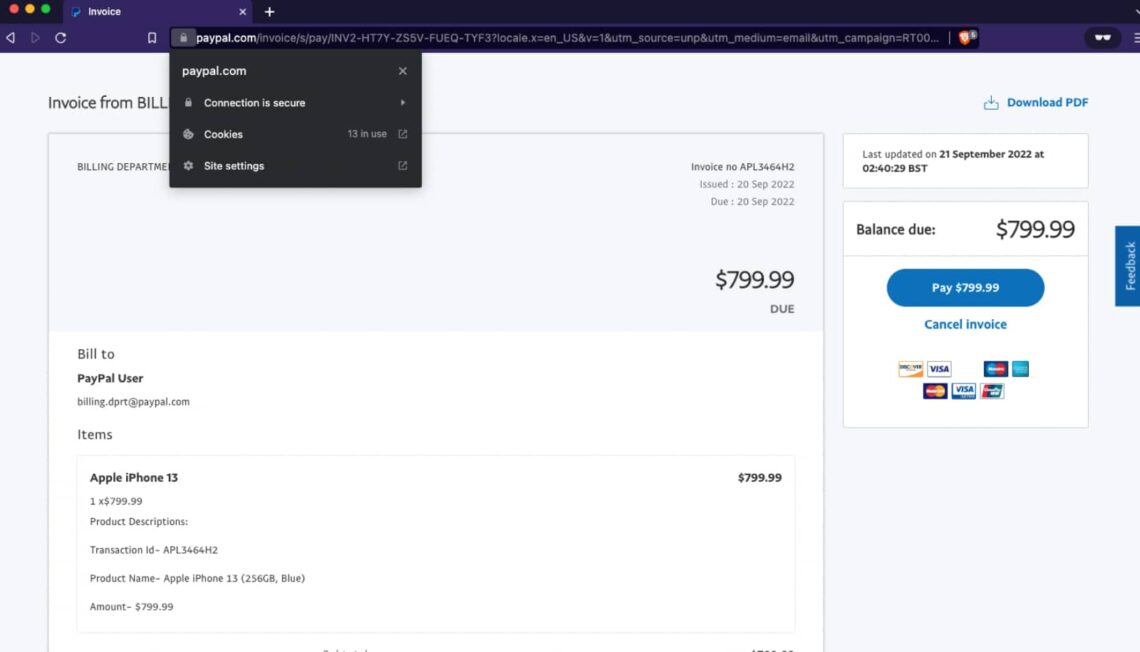
Task: Open Site settings from the site popup
Action: click(x=233, y=166)
